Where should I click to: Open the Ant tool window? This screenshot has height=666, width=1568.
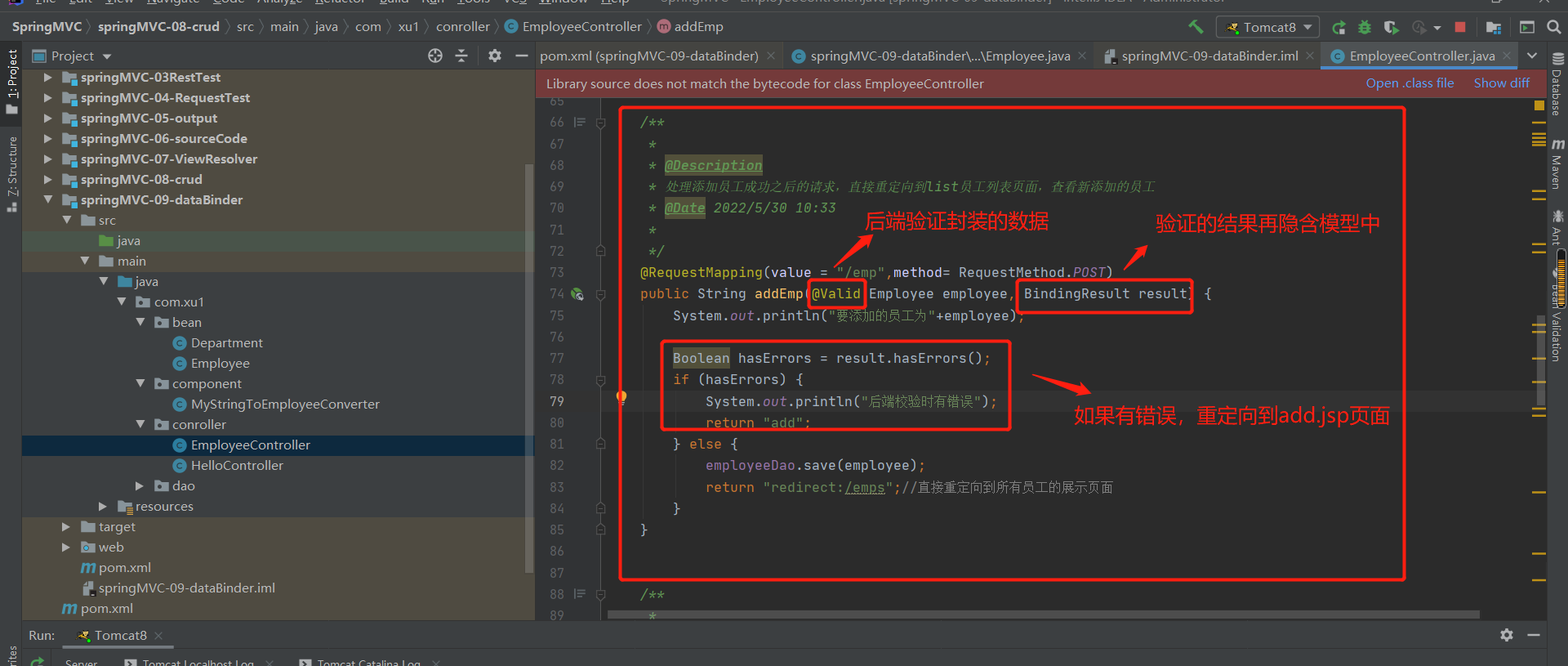coord(1557,227)
